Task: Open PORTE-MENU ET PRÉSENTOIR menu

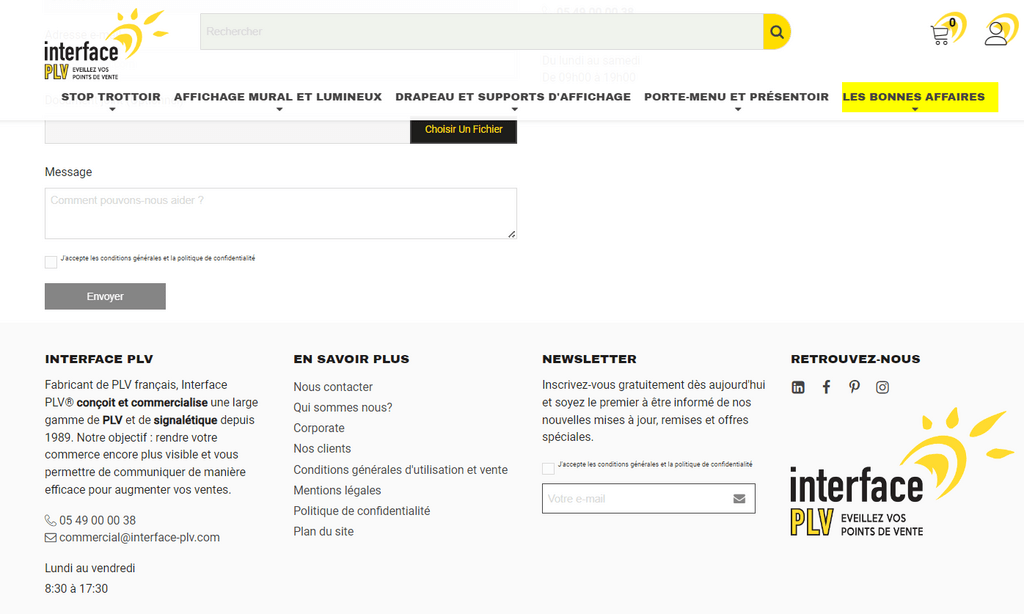Action: click(736, 97)
